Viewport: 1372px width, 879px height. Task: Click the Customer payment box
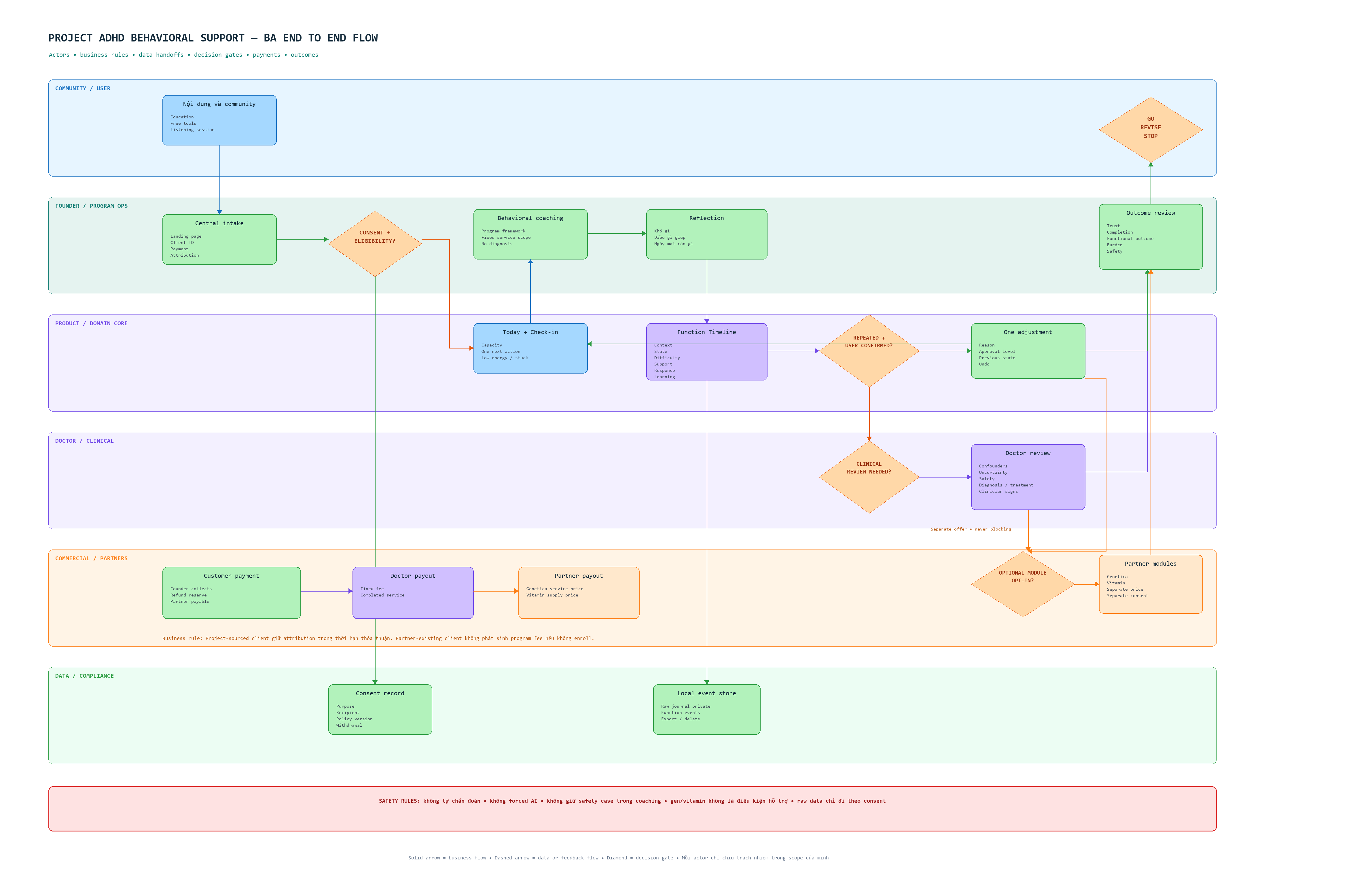click(x=231, y=592)
